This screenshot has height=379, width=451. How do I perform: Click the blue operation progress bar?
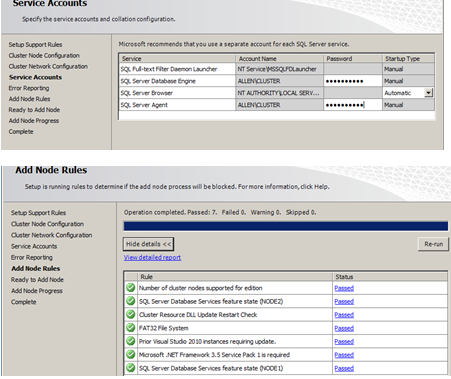click(286, 226)
